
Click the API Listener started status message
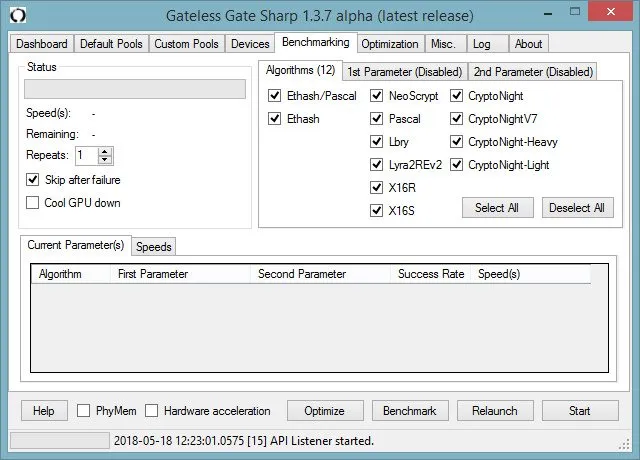coord(244,441)
